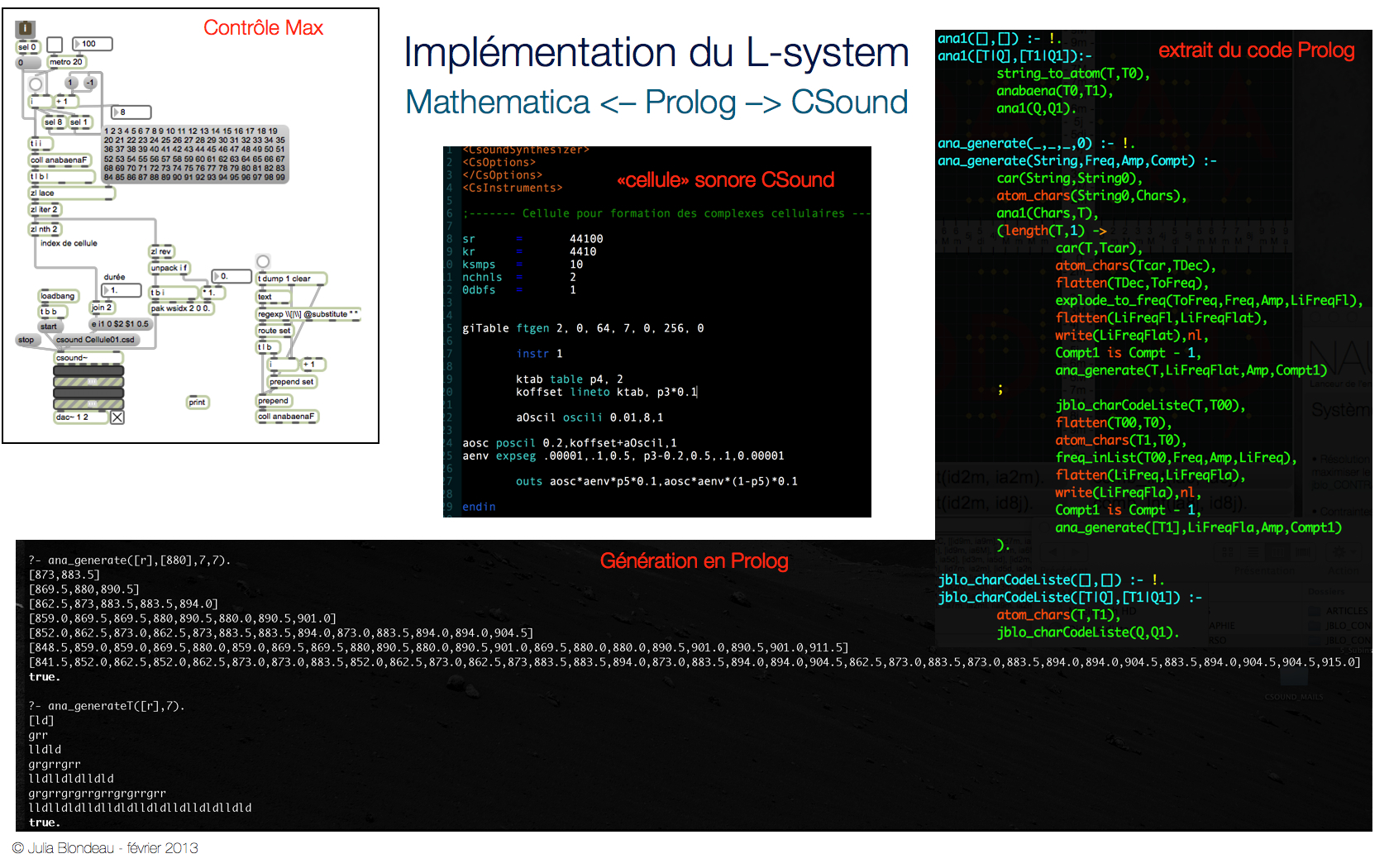Select the 'prepend set' object

293,382
